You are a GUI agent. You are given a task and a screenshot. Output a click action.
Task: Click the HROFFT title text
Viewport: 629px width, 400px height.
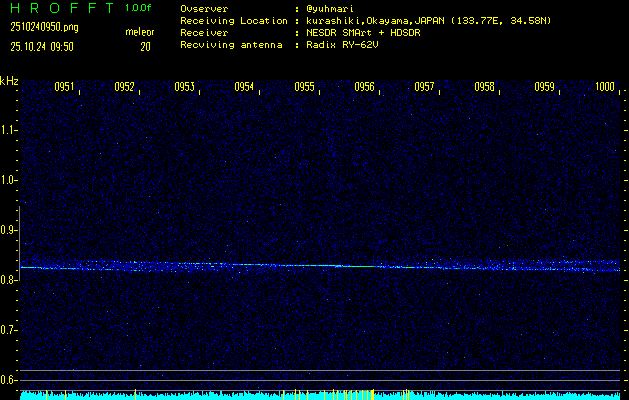click(58, 8)
